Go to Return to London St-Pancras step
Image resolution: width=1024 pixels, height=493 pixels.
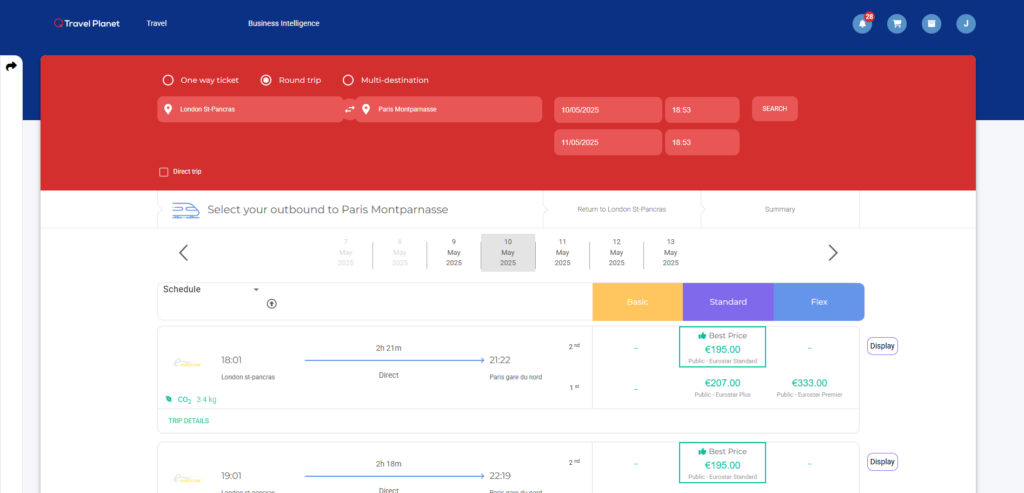622,210
